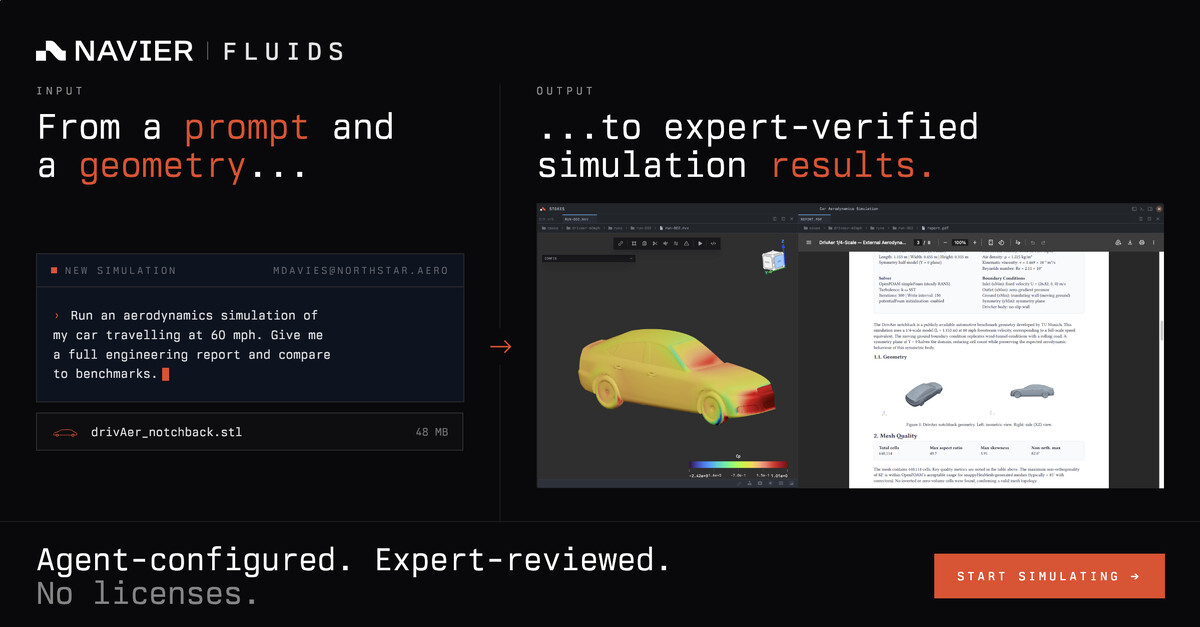Click the rotate icon in PDF toolbar
The image size is (1200, 627).
click(1001, 243)
